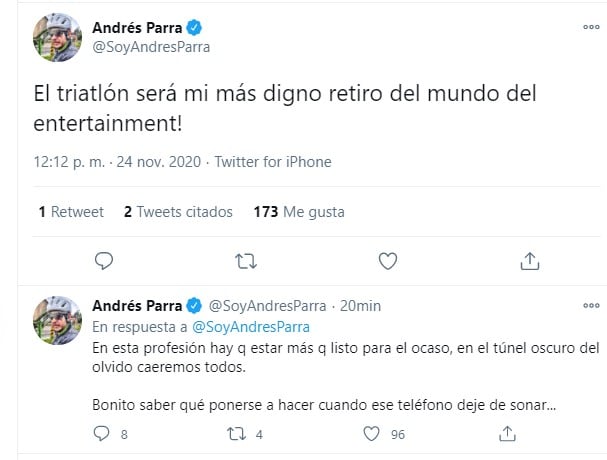
Task: Retweet the main triatlón tweet
Action: pyautogui.click(x=245, y=261)
